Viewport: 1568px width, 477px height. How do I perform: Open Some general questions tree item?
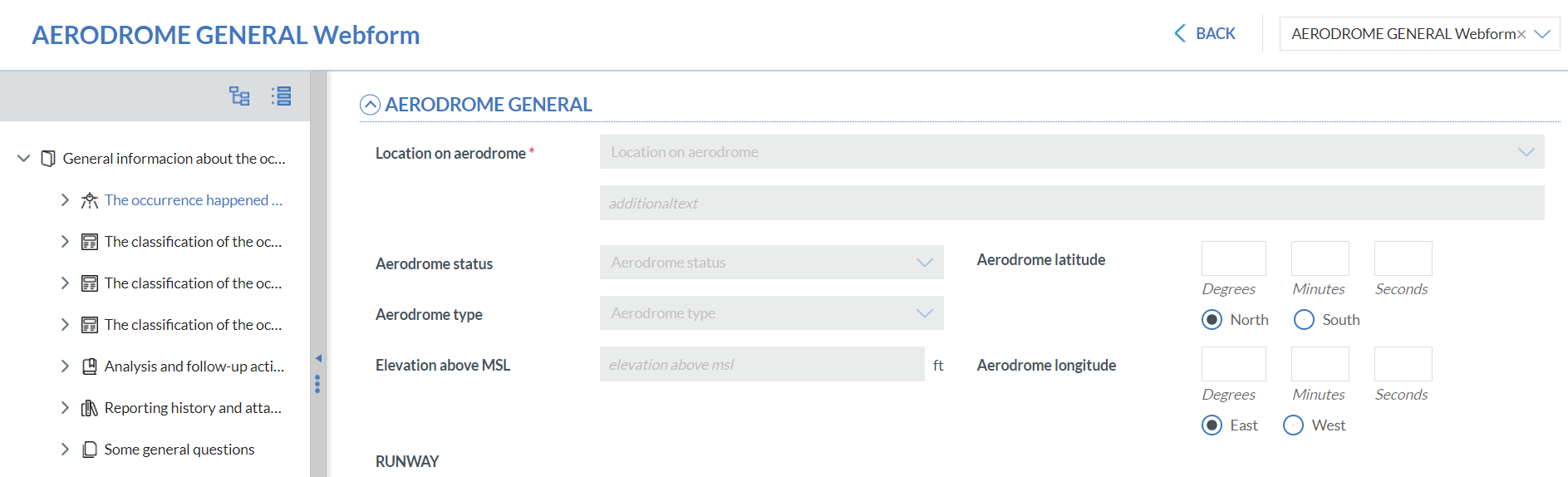(x=179, y=450)
